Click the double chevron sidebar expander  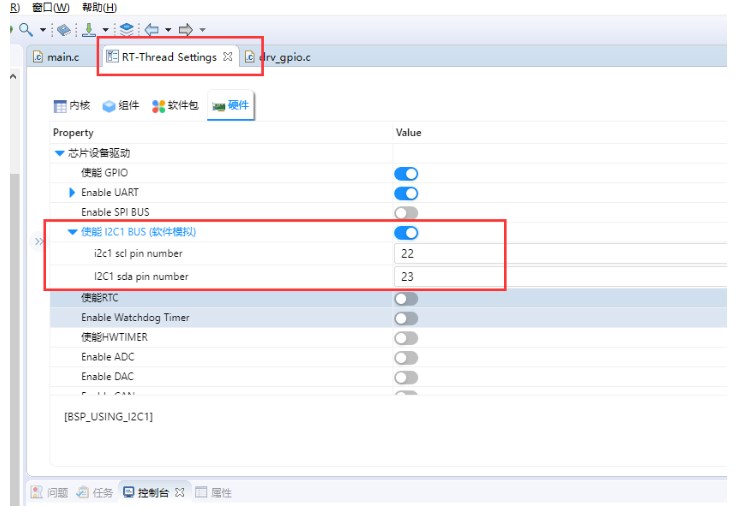[39, 241]
